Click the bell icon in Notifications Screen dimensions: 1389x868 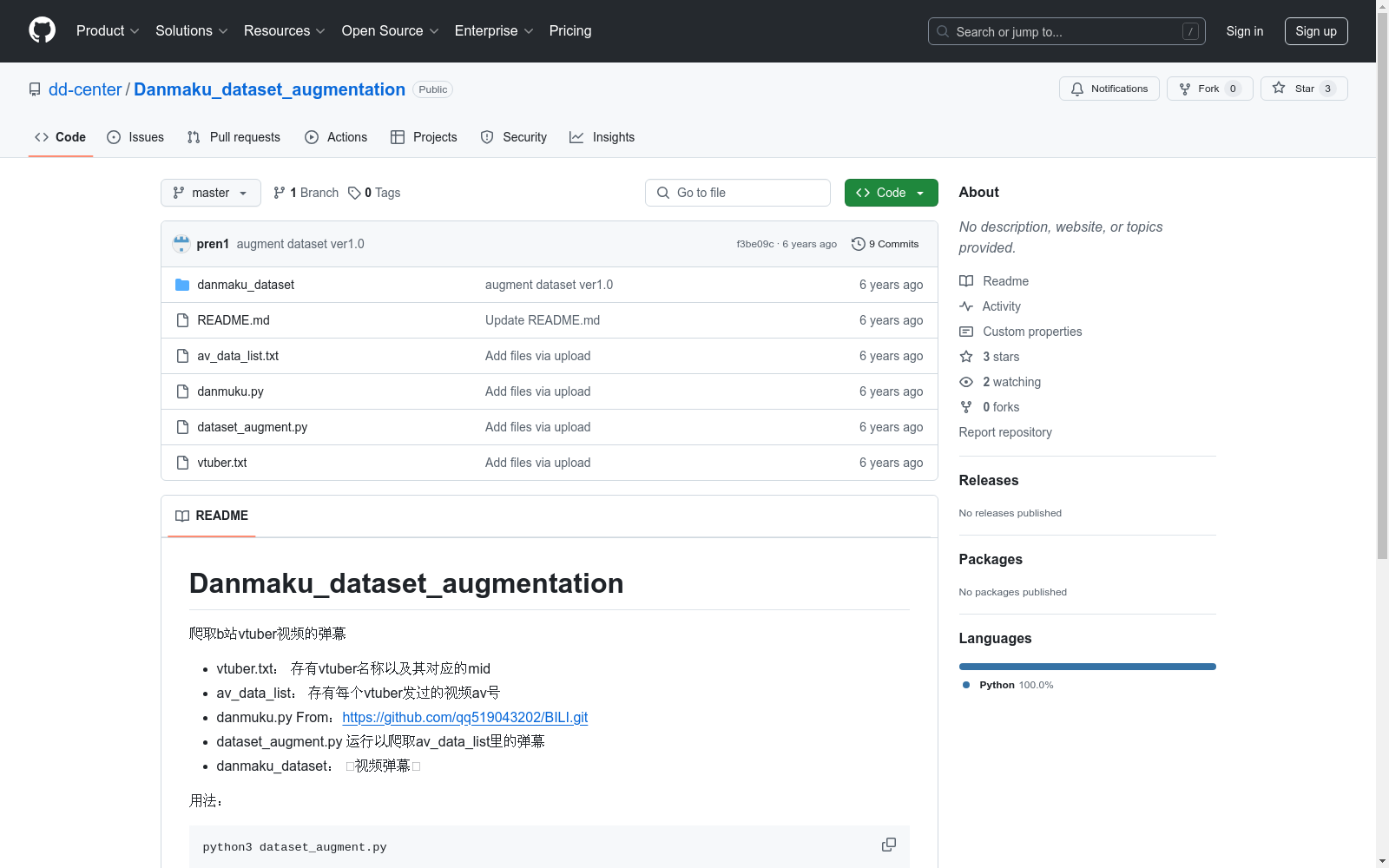point(1077,89)
